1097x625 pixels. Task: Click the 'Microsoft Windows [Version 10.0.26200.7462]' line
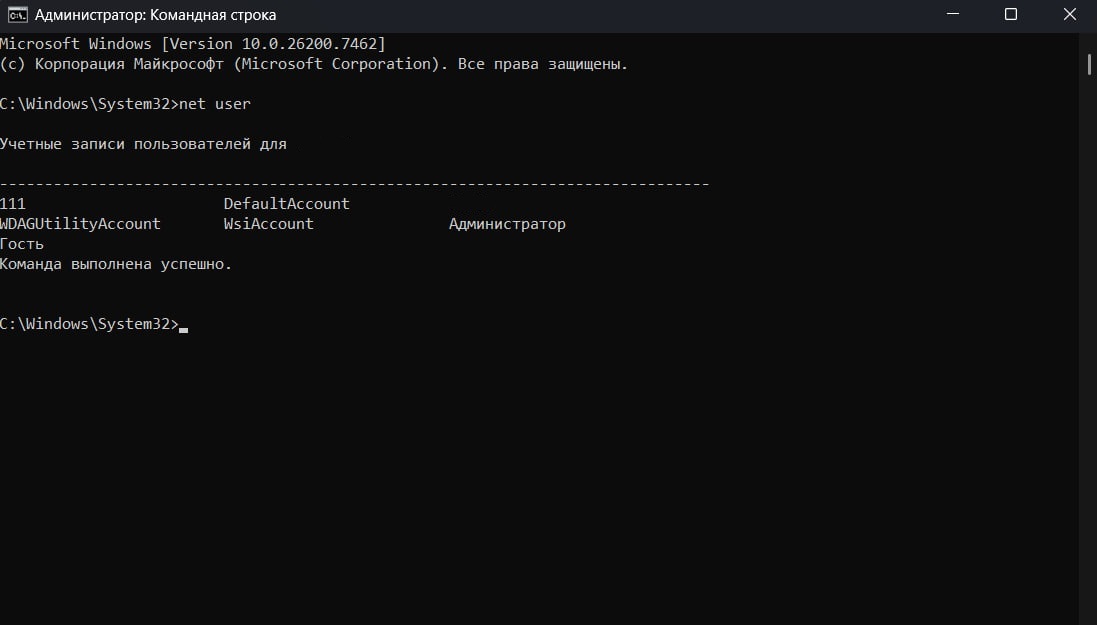[x=192, y=44]
